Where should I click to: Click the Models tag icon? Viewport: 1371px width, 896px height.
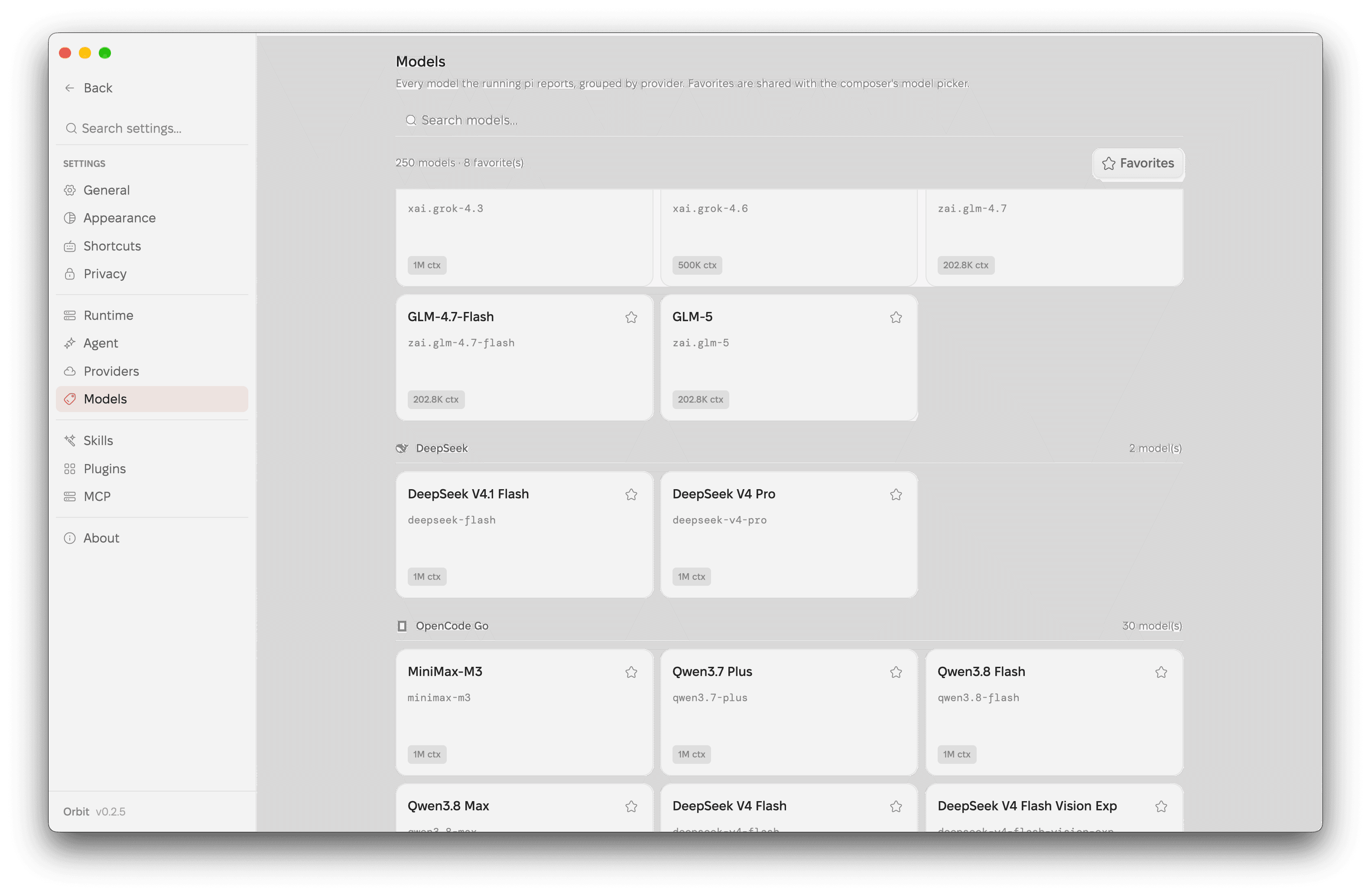tap(70, 399)
